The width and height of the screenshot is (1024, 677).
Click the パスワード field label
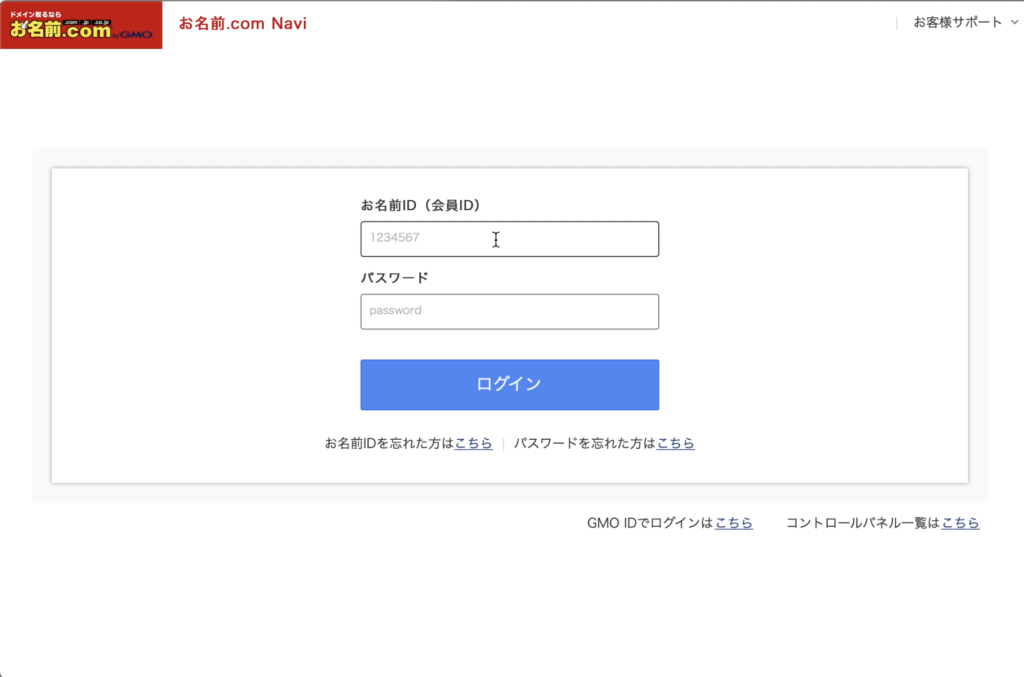coord(394,278)
